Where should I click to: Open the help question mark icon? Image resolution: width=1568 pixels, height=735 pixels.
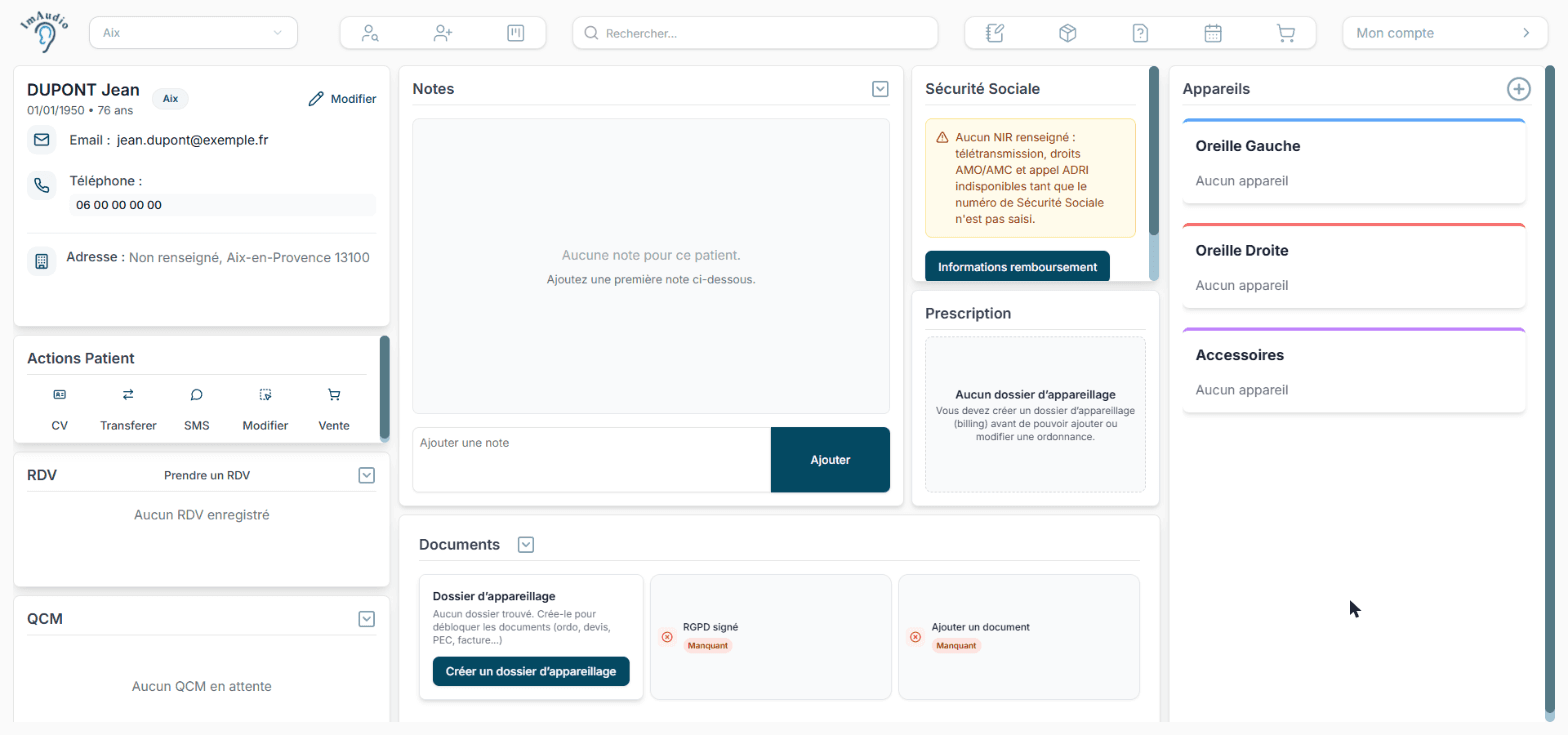click(x=1140, y=33)
